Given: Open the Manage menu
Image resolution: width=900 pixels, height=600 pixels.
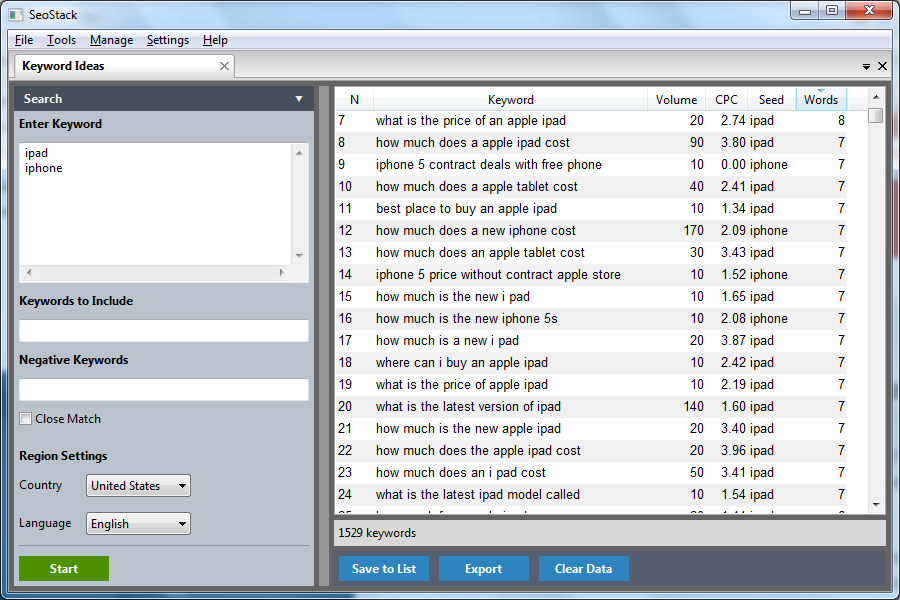Looking at the screenshot, I should coord(111,40).
